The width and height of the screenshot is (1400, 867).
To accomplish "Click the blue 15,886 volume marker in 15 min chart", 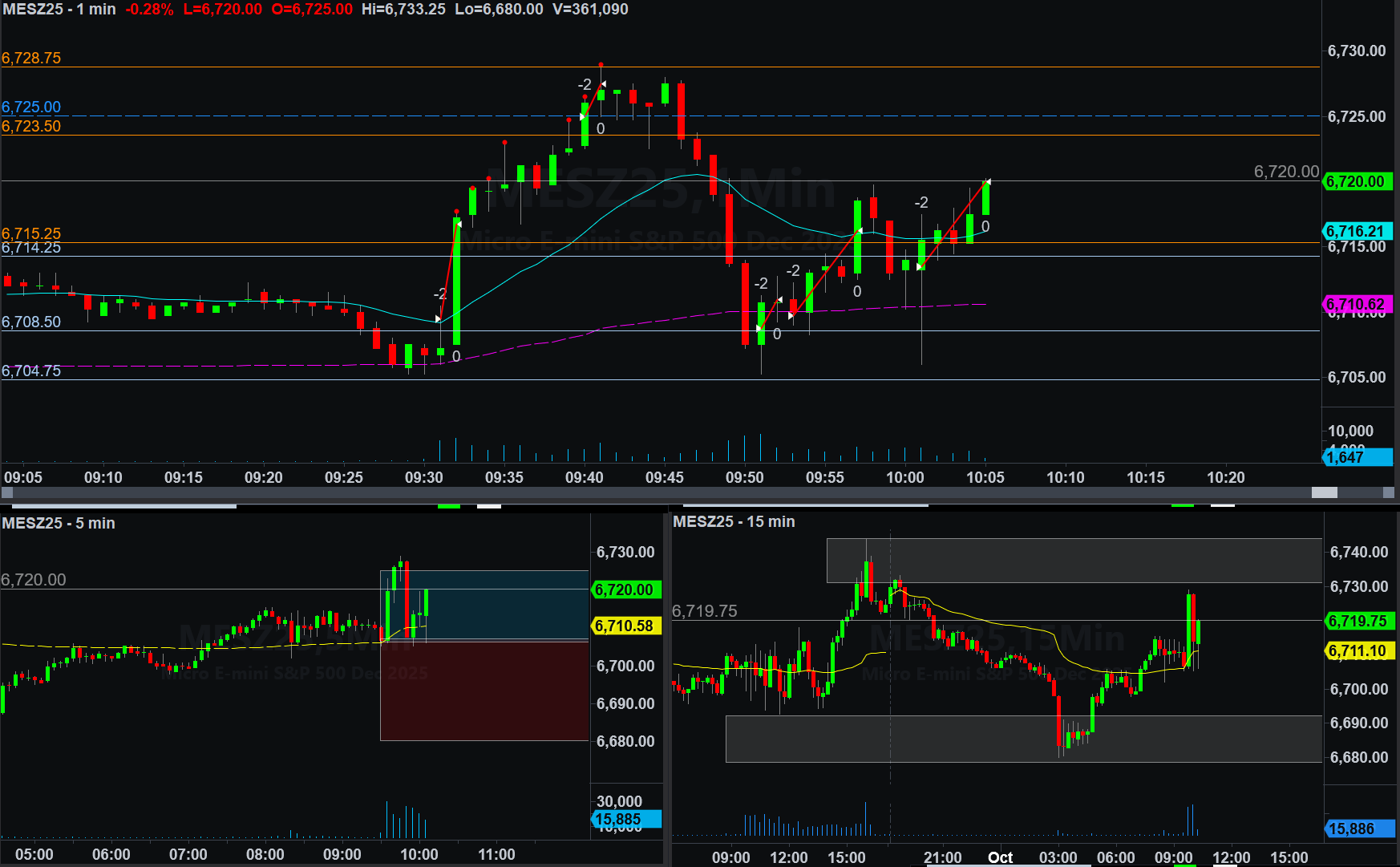I will (x=1359, y=829).
